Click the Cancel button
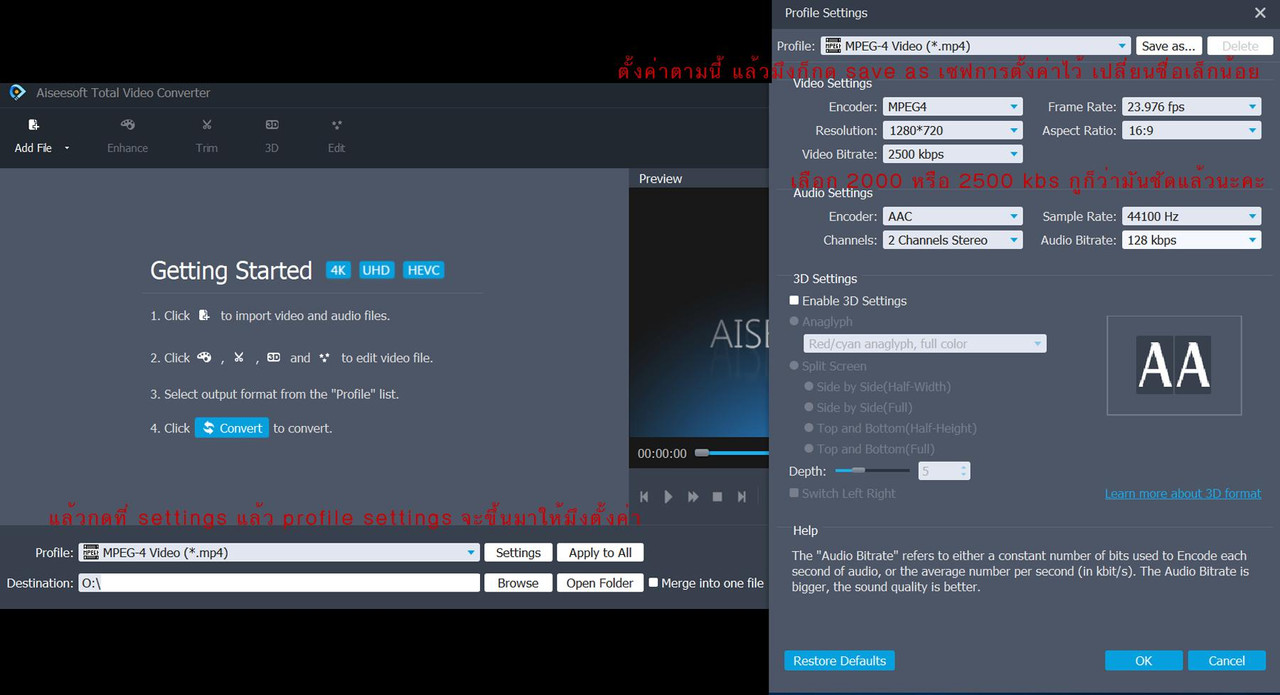Viewport: 1280px width, 695px height. 1226,661
